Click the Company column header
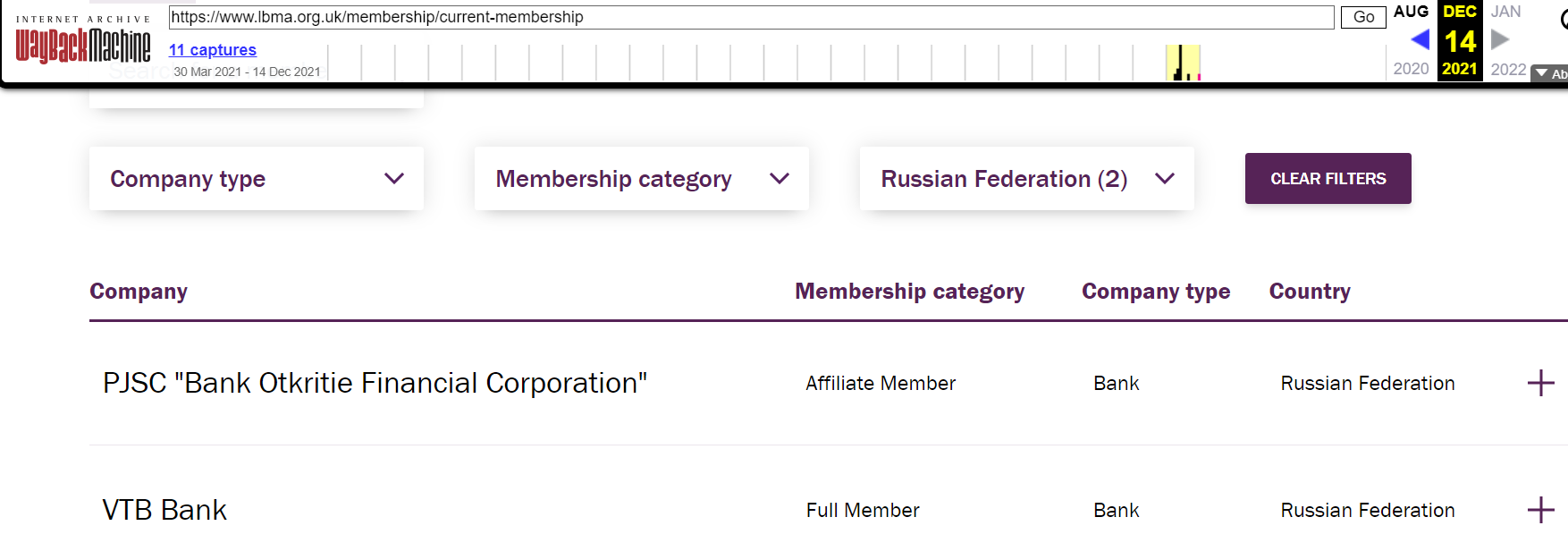 pos(139,292)
